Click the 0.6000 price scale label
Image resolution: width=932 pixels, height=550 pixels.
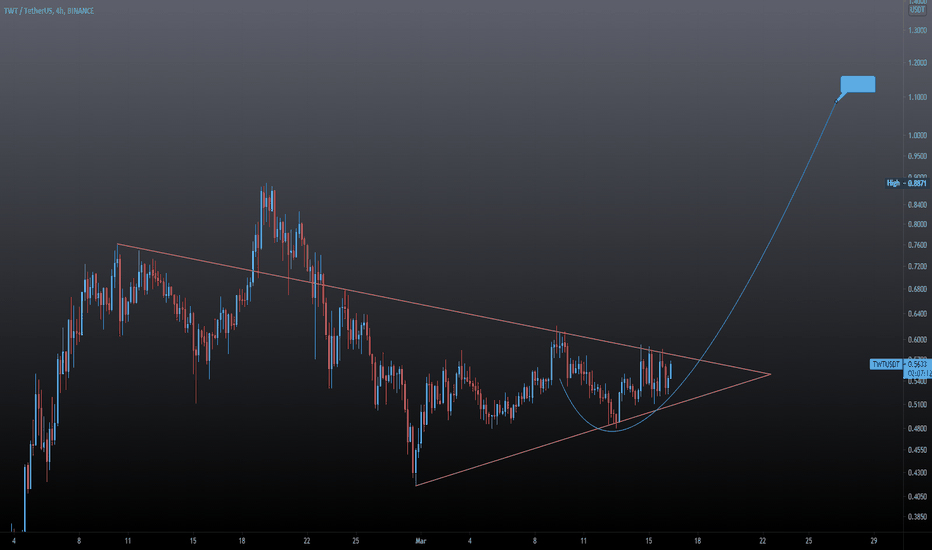(x=917, y=340)
